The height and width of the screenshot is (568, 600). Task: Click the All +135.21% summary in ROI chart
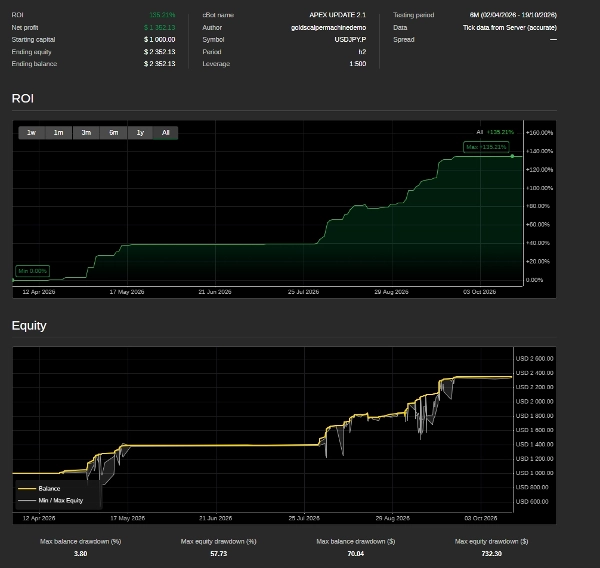(x=495, y=132)
